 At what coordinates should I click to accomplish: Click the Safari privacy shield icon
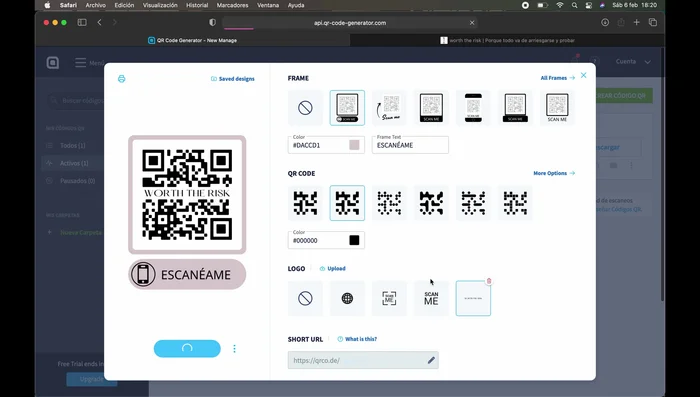(x=212, y=22)
